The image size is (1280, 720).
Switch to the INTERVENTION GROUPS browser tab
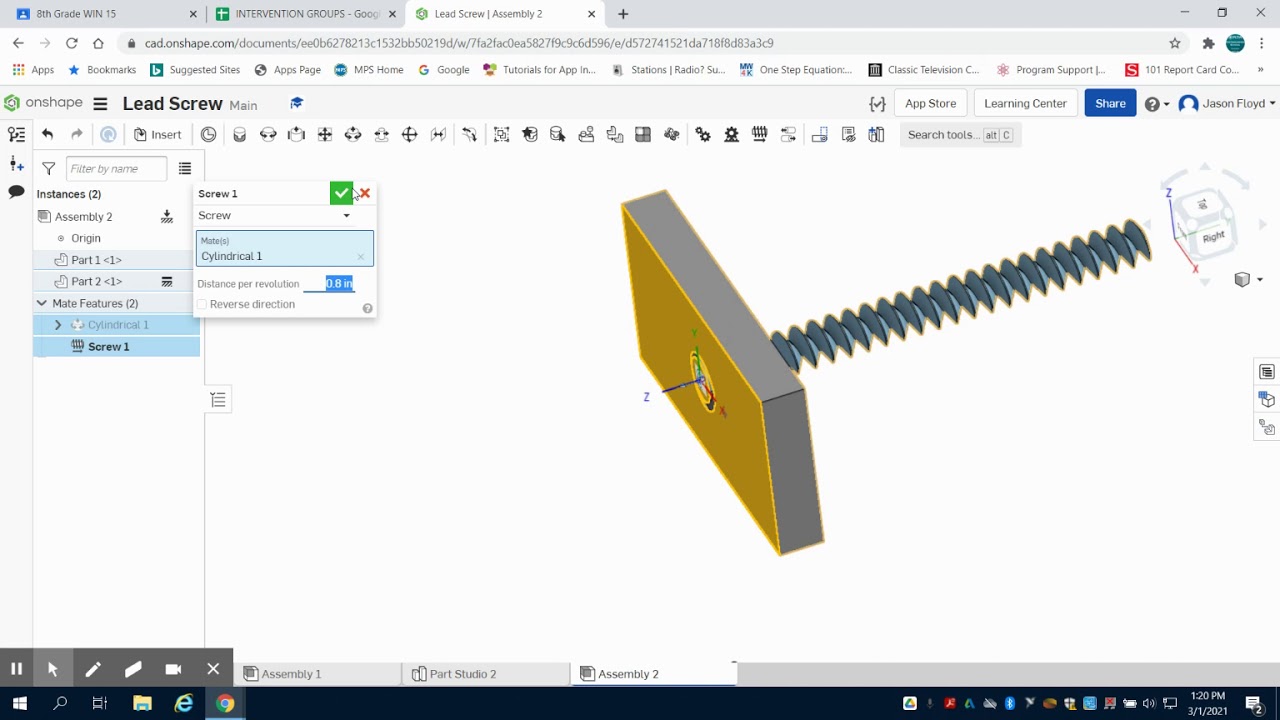click(x=305, y=14)
